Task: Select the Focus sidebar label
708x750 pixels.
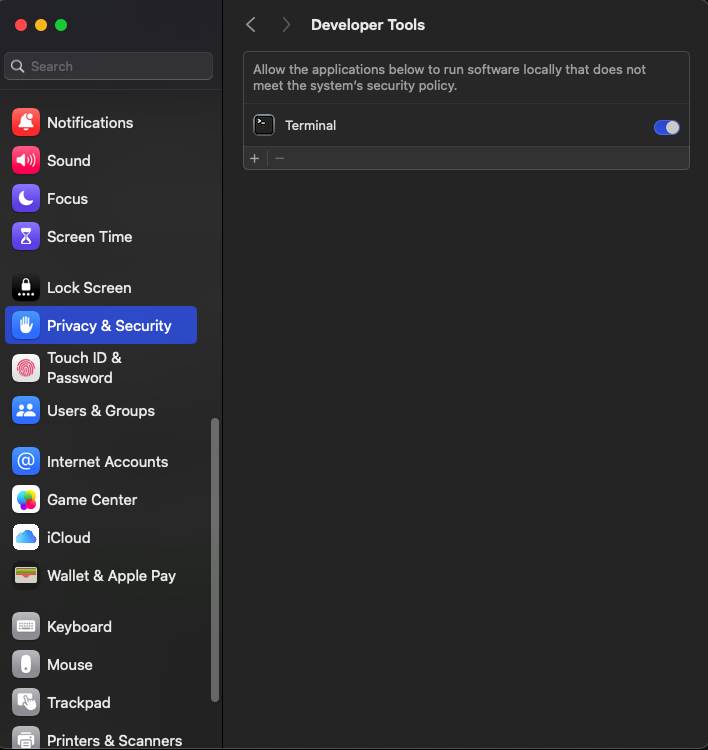Action: click(67, 199)
